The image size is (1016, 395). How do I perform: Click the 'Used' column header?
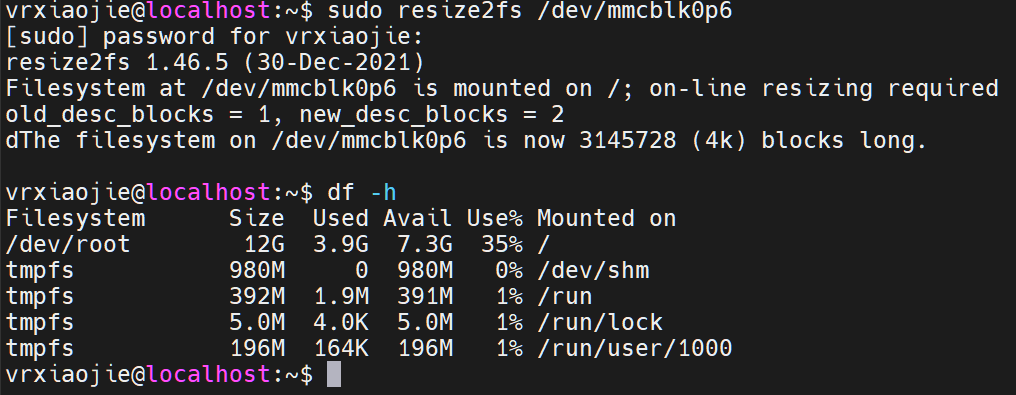341,218
